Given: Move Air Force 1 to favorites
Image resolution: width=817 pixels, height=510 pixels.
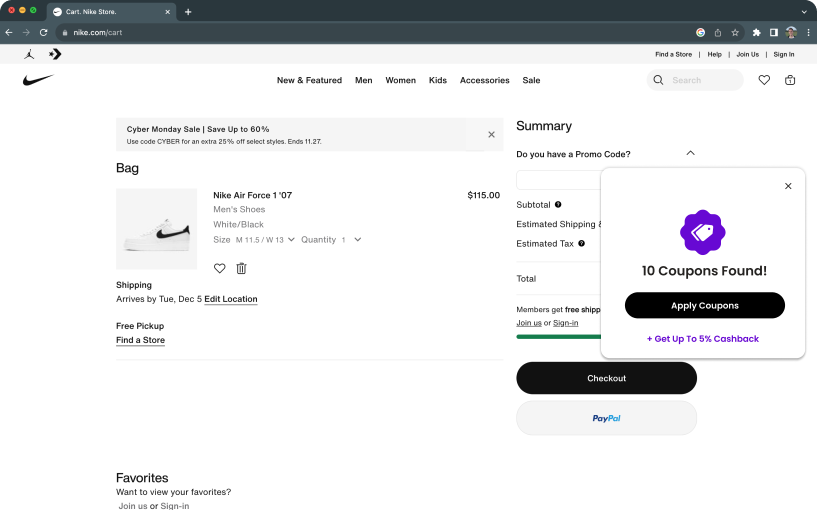Looking at the screenshot, I should (x=219, y=268).
